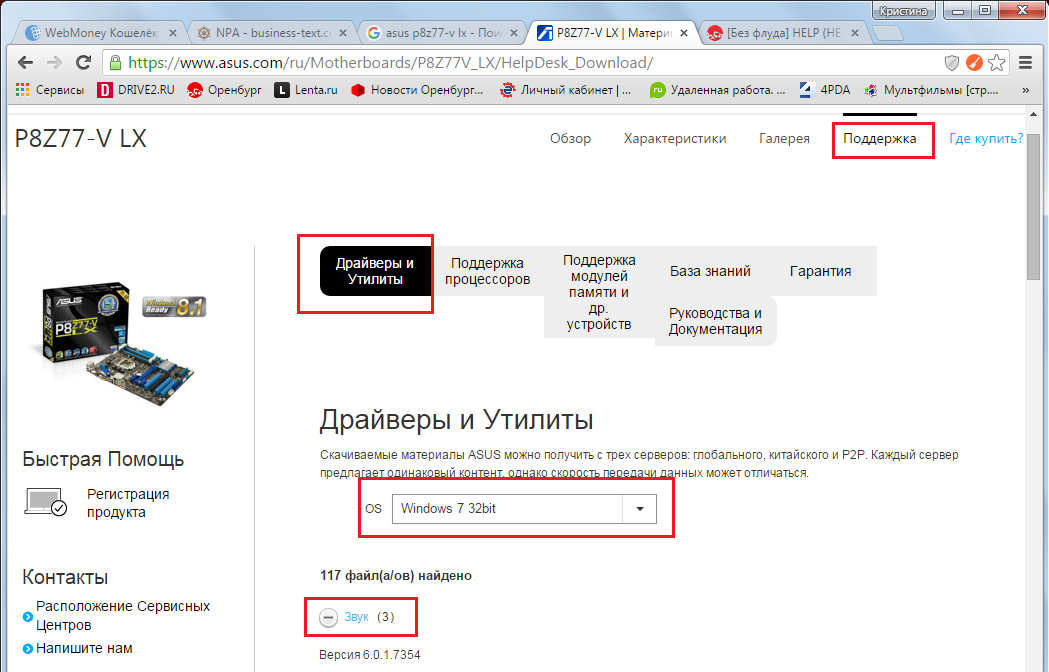The width and height of the screenshot is (1049, 672).
Task: Select the Поддержка процессоров tab
Action: (488, 271)
